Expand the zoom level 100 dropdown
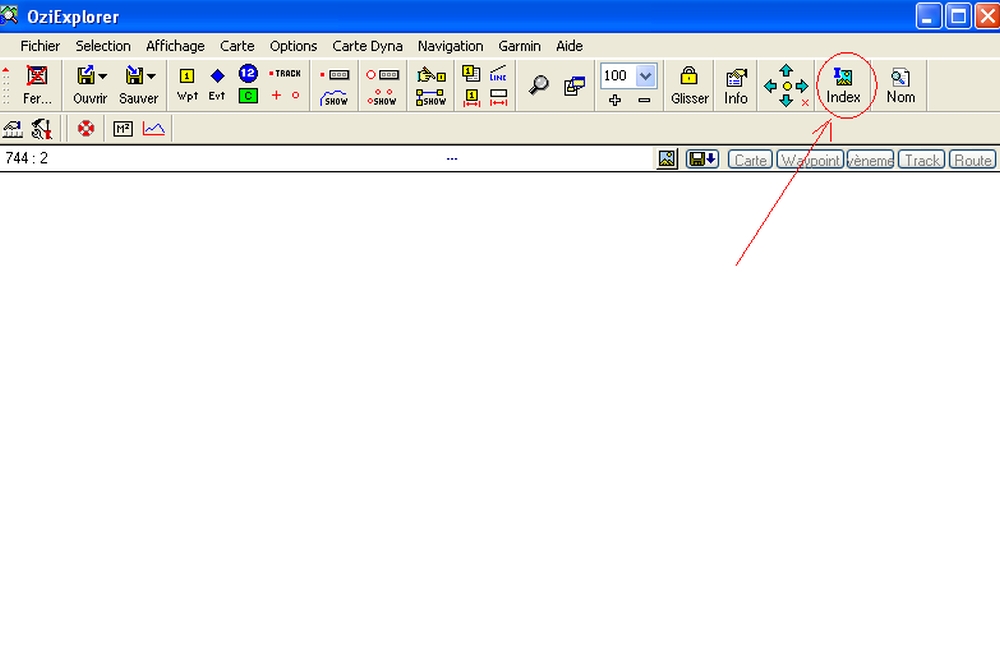This screenshot has height=668, width=1000. click(x=645, y=76)
